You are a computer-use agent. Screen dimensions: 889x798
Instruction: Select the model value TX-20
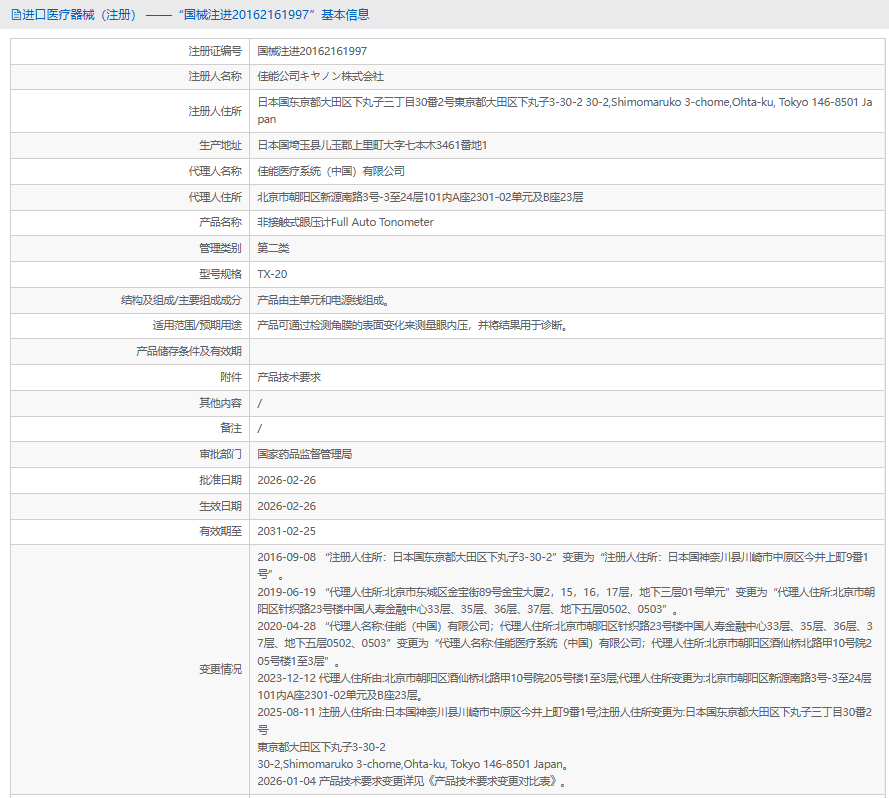[272, 275]
